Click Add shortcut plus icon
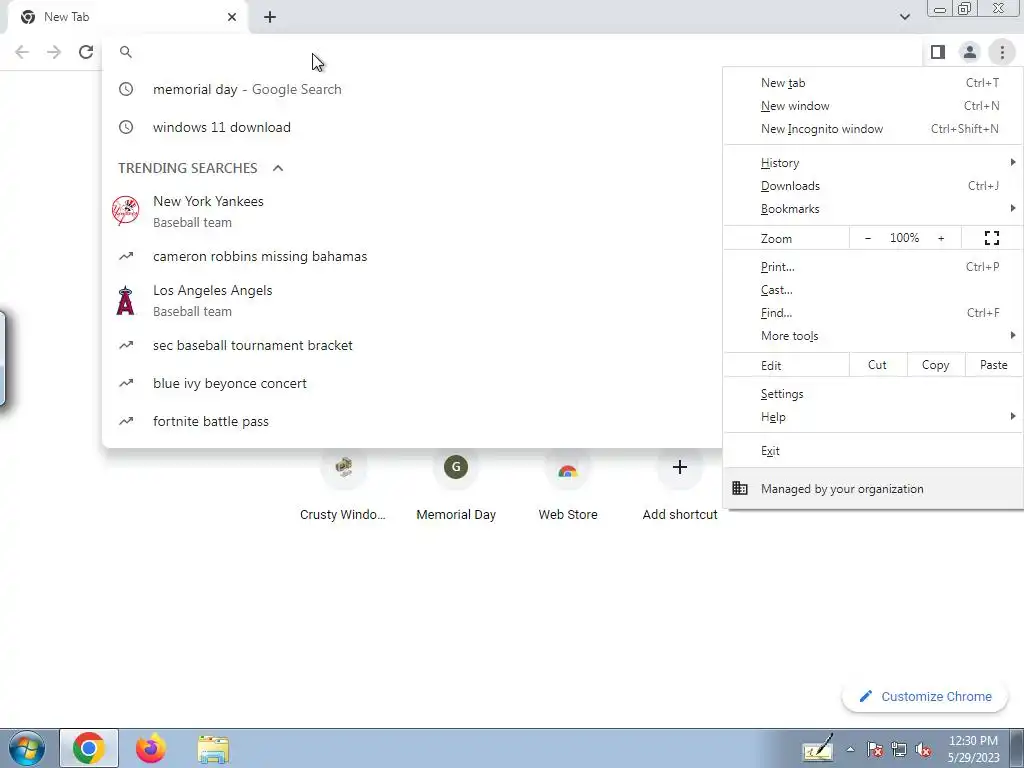The image size is (1024, 768). (x=679, y=467)
